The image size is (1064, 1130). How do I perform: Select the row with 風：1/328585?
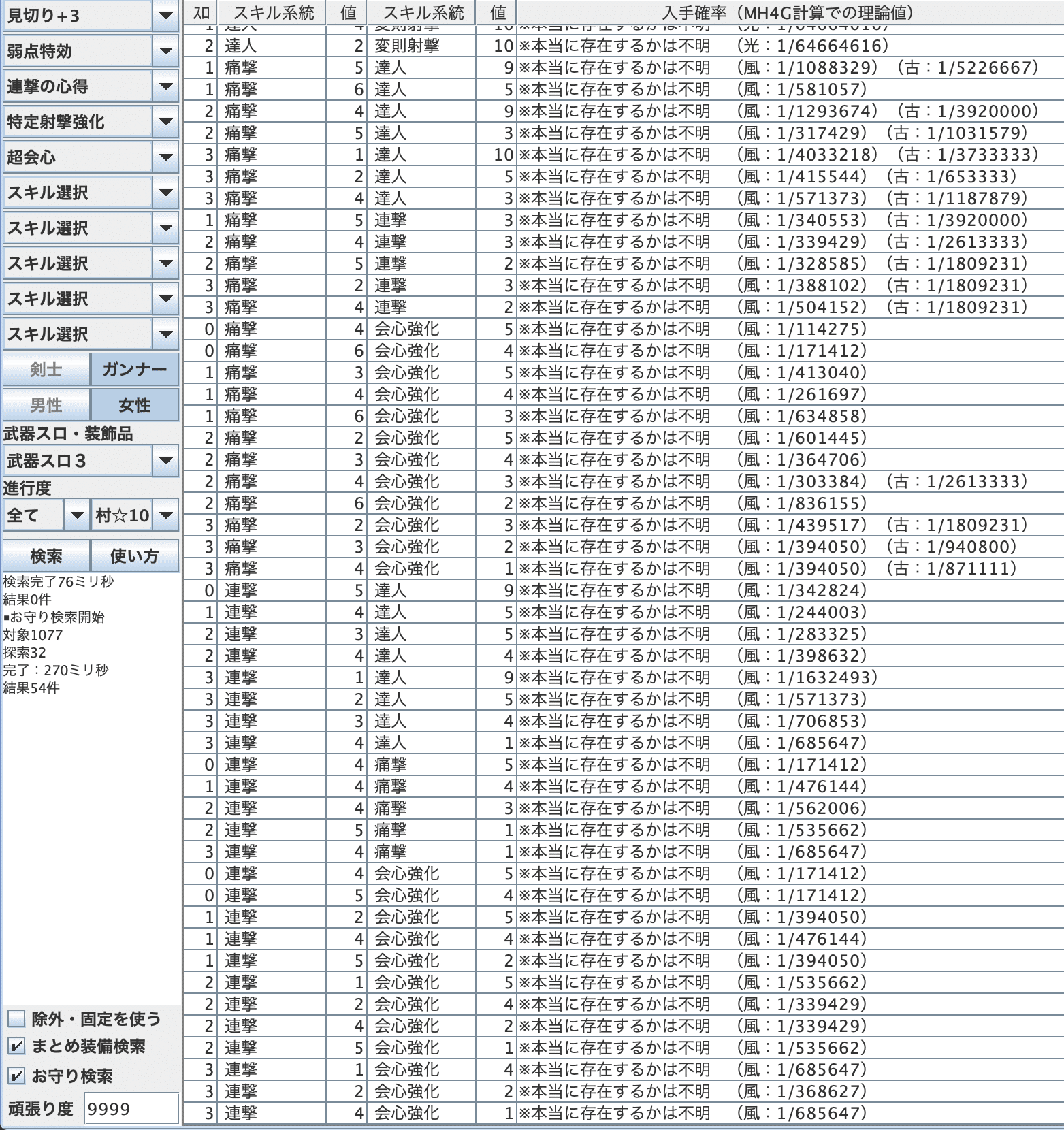[623, 263]
